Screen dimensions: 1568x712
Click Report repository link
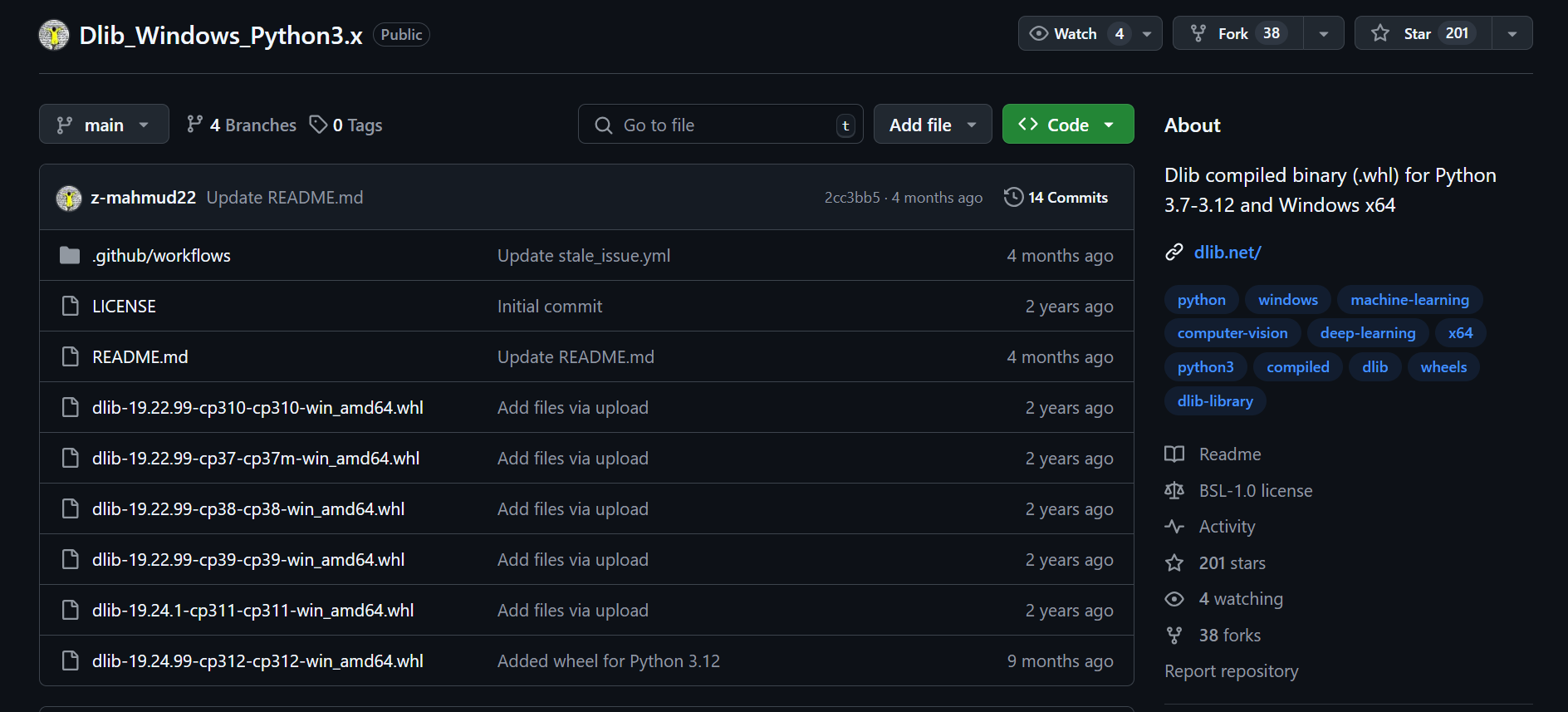1232,671
